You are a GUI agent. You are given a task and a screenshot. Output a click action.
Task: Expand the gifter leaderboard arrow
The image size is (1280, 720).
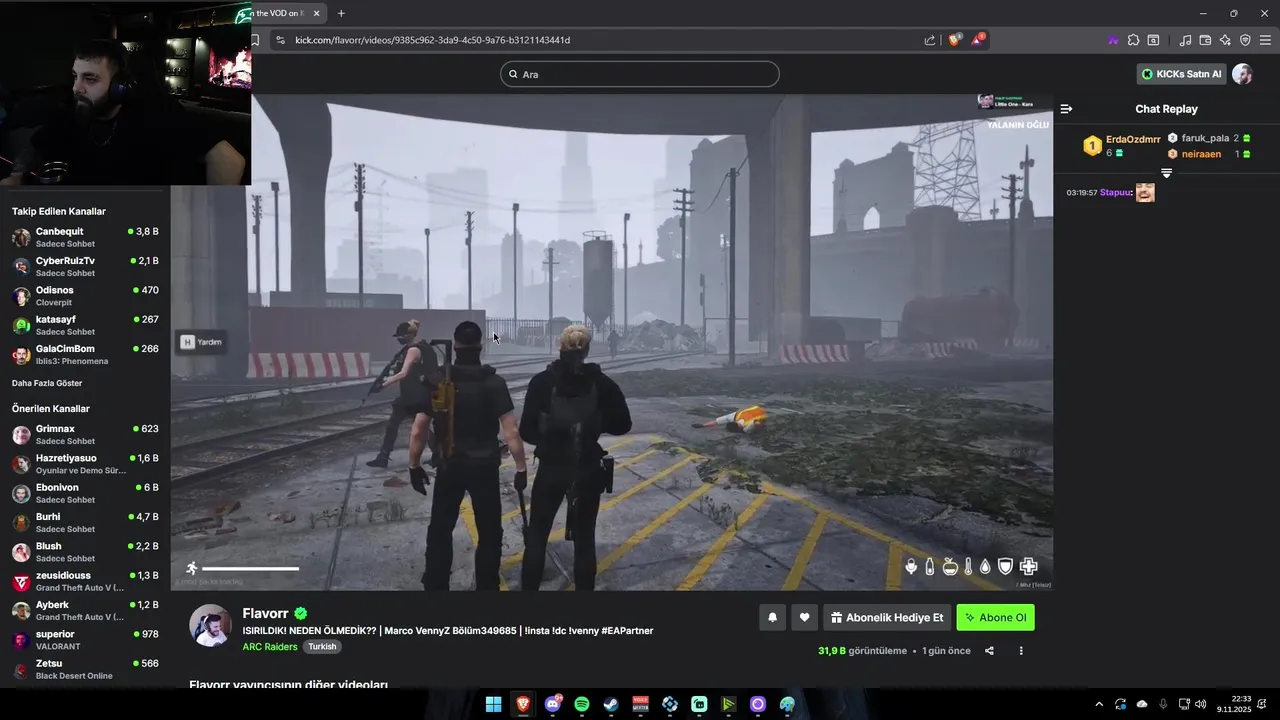click(x=1166, y=173)
